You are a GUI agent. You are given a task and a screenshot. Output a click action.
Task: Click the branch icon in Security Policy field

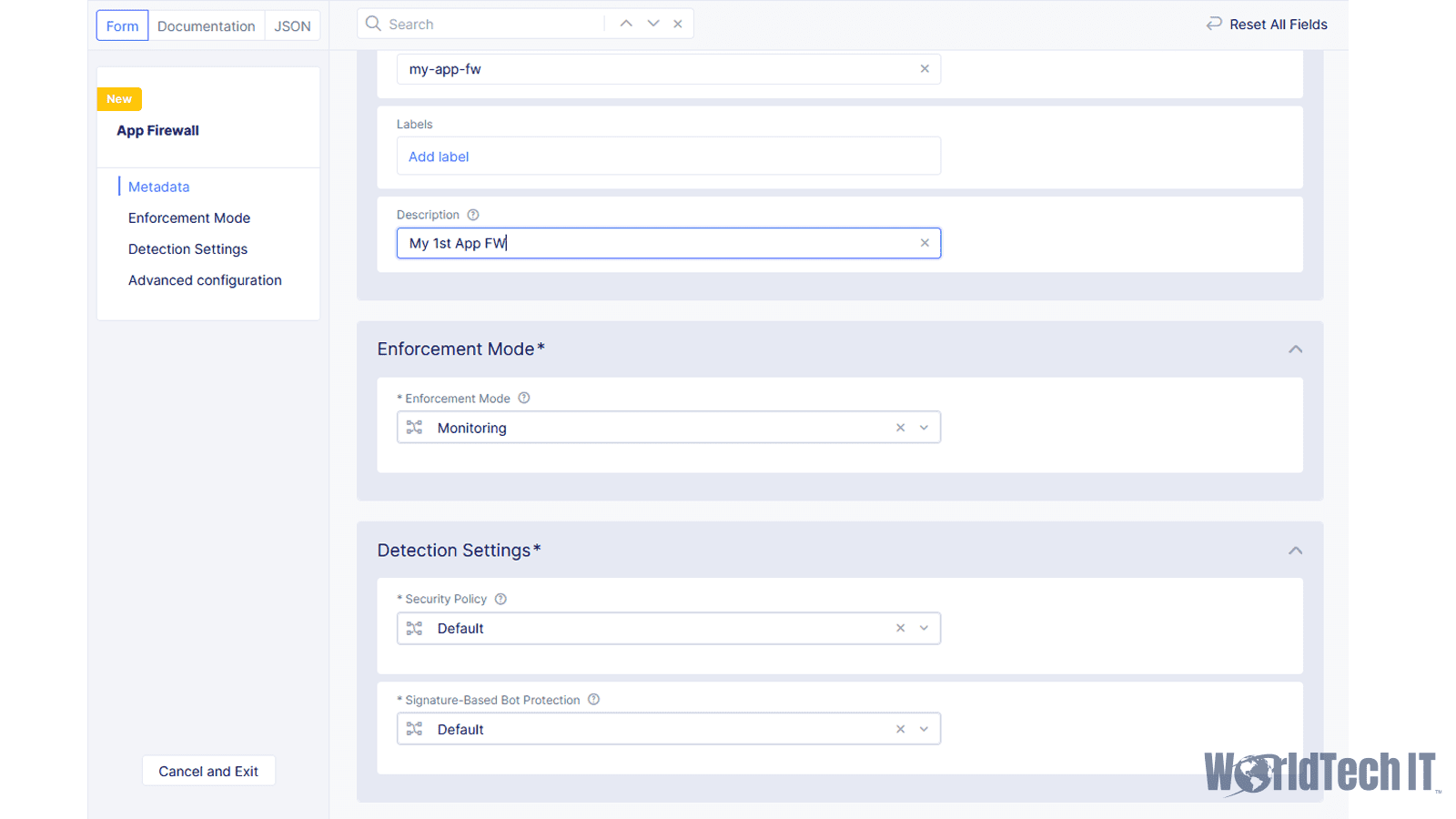[x=414, y=628]
